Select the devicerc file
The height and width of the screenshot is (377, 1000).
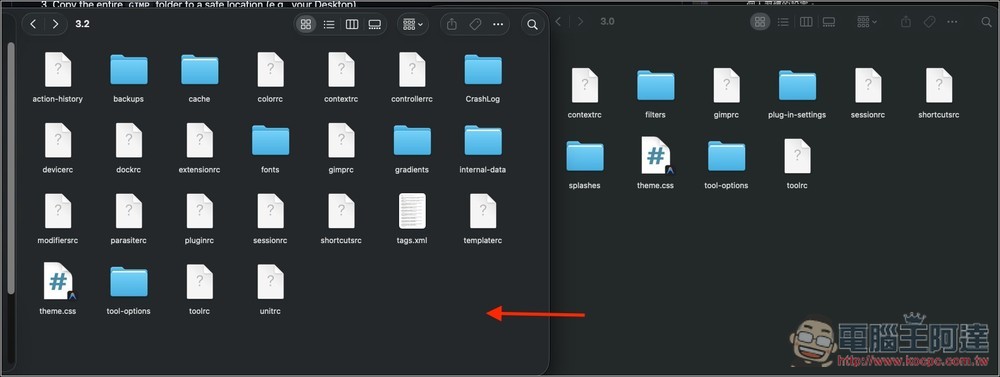(x=57, y=147)
